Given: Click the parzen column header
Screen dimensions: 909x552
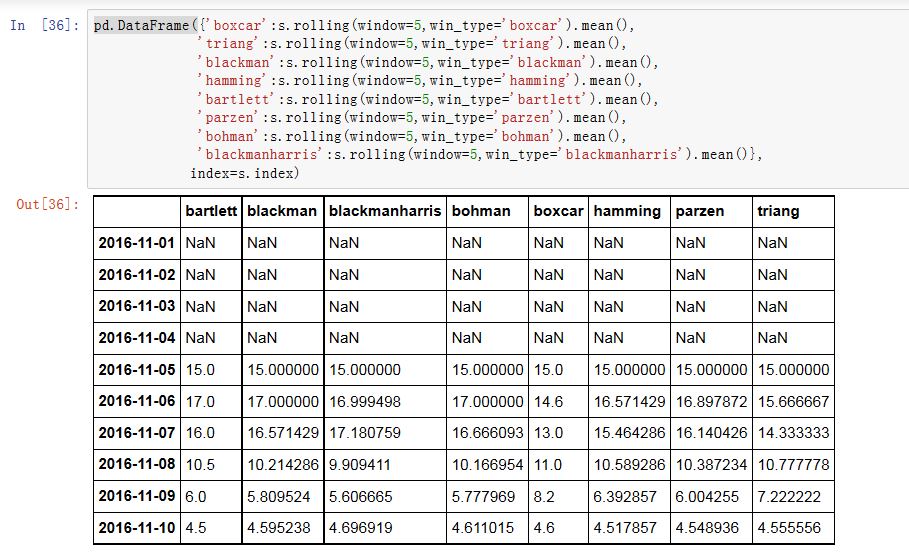Looking at the screenshot, I should pyautogui.click(x=699, y=211).
